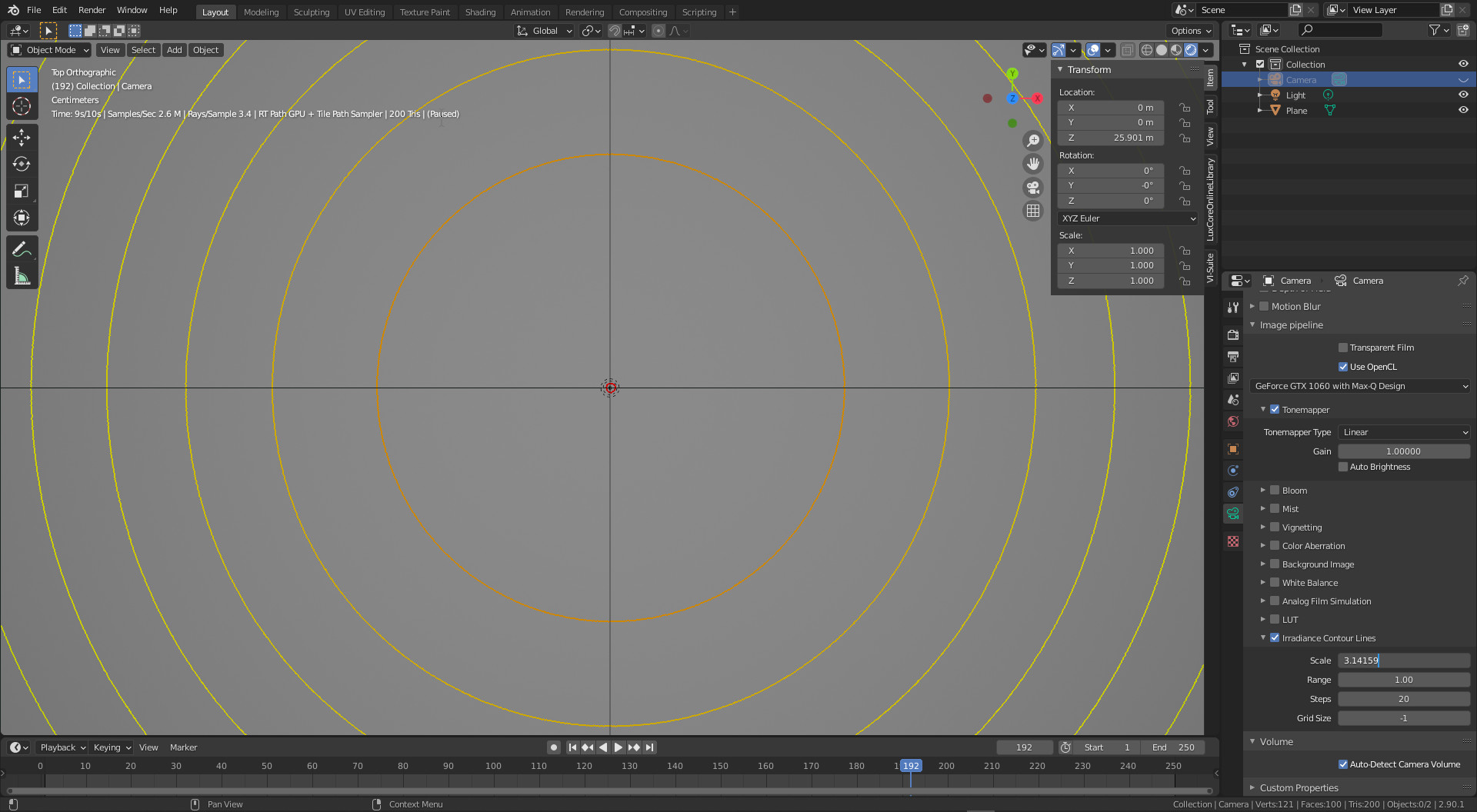Open the camera Object Data properties tab
Image resolution: width=1477 pixels, height=812 pixels.
[1233, 514]
